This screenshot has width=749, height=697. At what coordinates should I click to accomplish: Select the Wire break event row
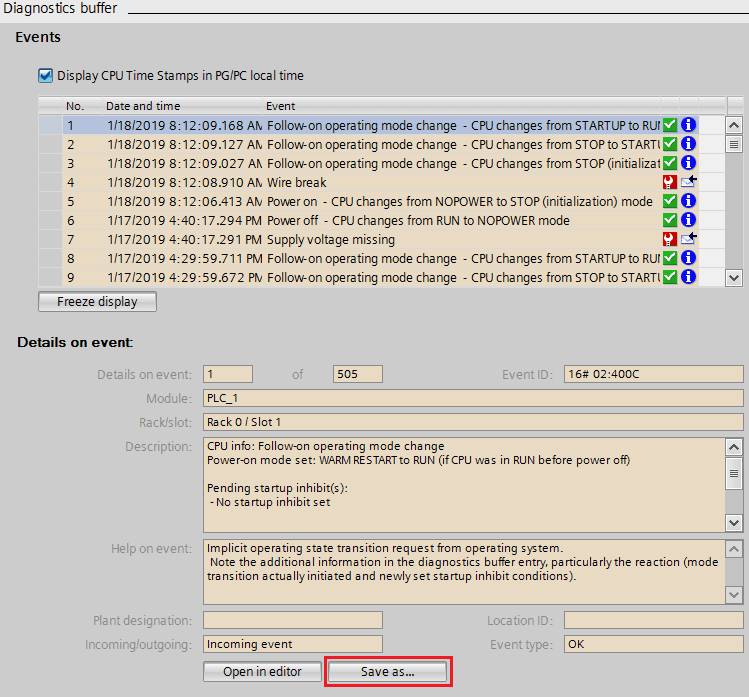click(368, 182)
